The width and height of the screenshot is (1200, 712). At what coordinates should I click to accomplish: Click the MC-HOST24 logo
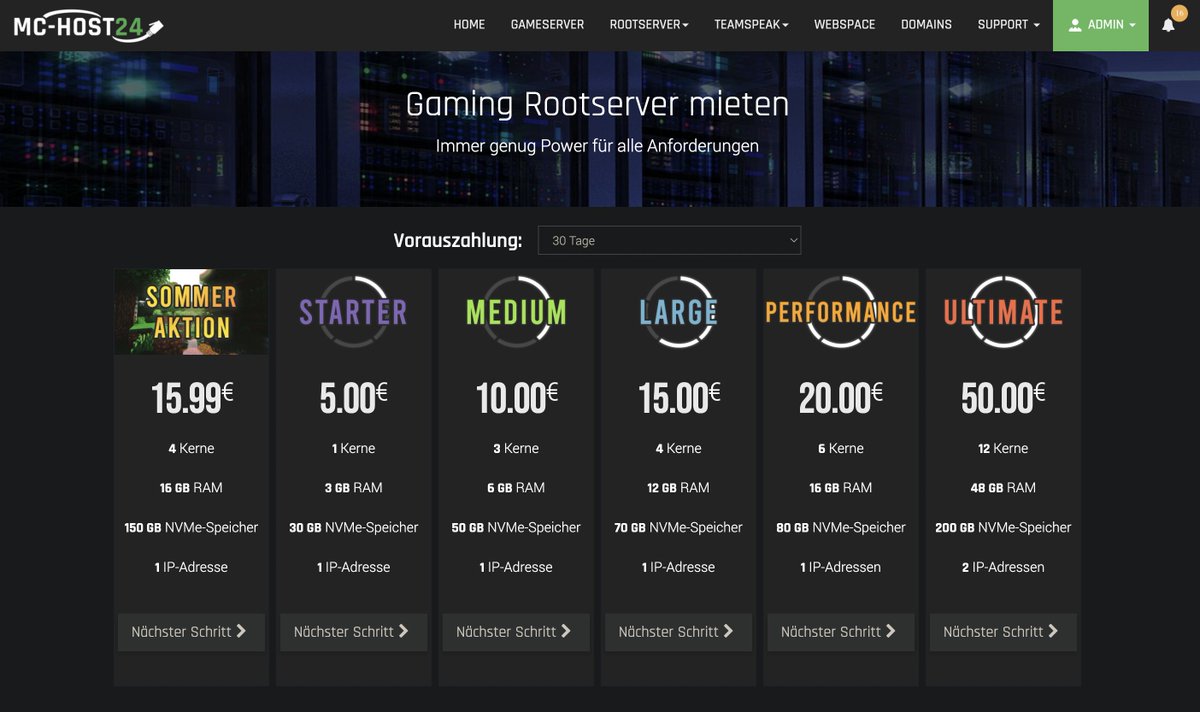88,26
